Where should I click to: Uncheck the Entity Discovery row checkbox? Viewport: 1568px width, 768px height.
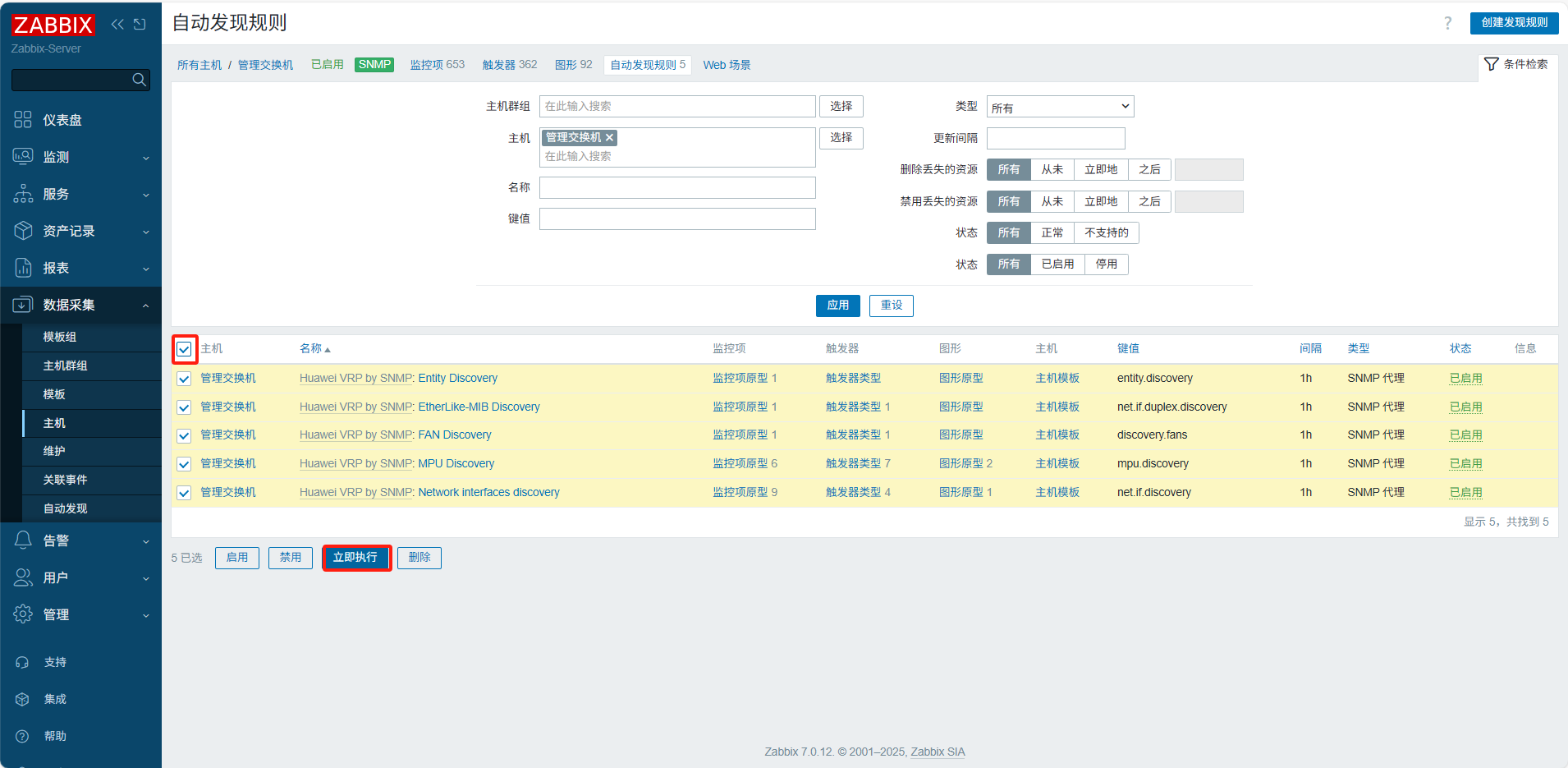pos(184,379)
